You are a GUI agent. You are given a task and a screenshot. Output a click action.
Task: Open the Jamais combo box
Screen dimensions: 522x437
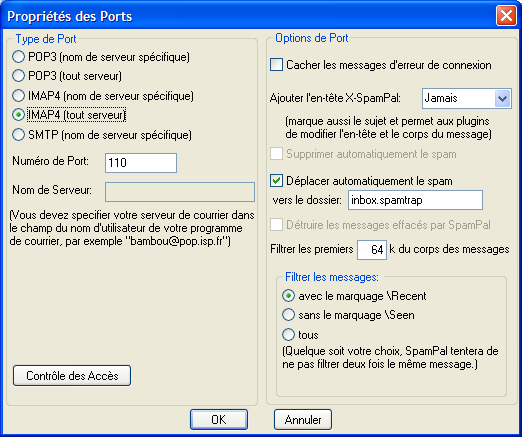[466, 98]
